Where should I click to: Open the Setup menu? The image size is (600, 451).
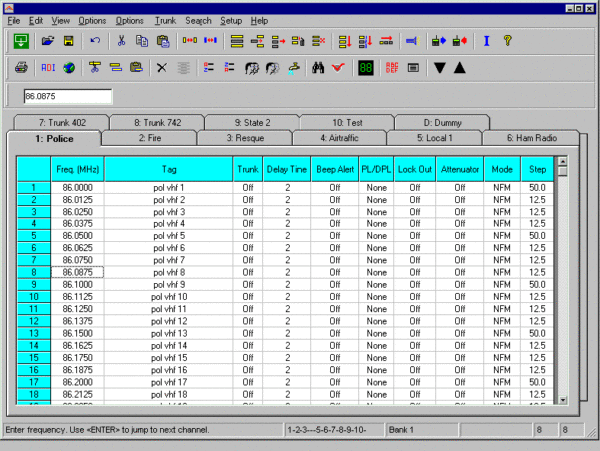tap(231, 21)
